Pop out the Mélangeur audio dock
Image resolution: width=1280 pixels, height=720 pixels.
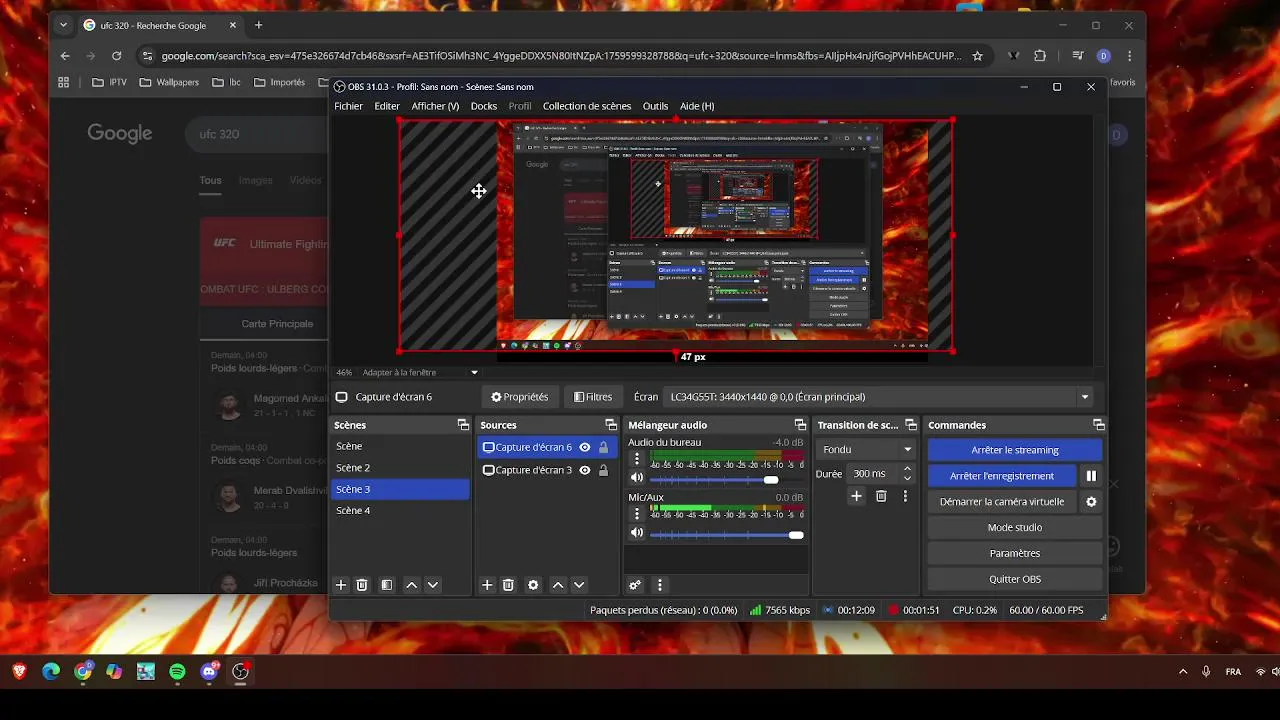pos(800,425)
